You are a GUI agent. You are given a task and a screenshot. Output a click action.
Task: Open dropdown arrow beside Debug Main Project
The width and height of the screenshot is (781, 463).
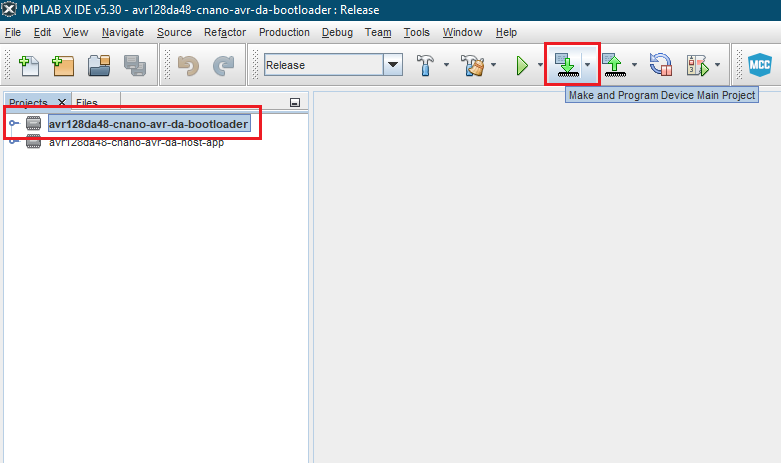[x=717, y=65]
